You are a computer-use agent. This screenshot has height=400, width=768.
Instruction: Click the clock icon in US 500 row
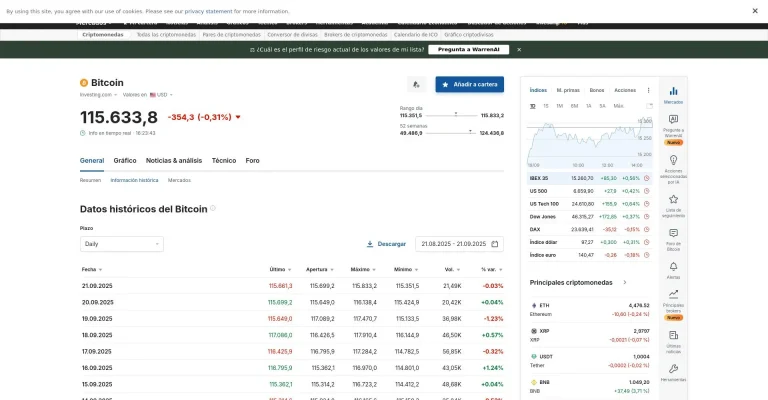coord(647,191)
